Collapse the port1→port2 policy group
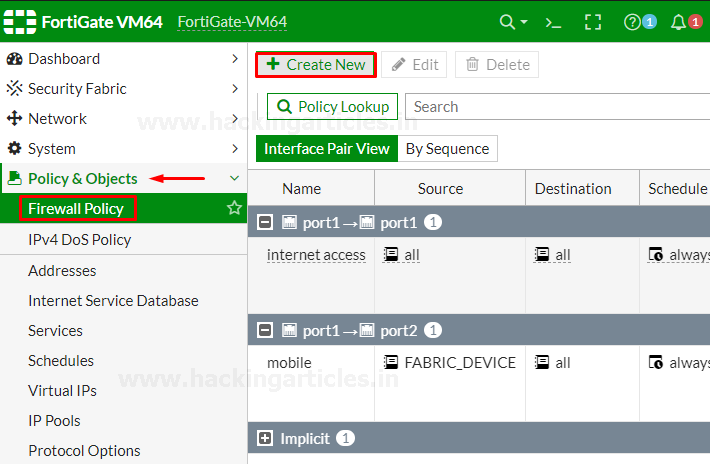The height and width of the screenshot is (464, 710). (x=265, y=330)
